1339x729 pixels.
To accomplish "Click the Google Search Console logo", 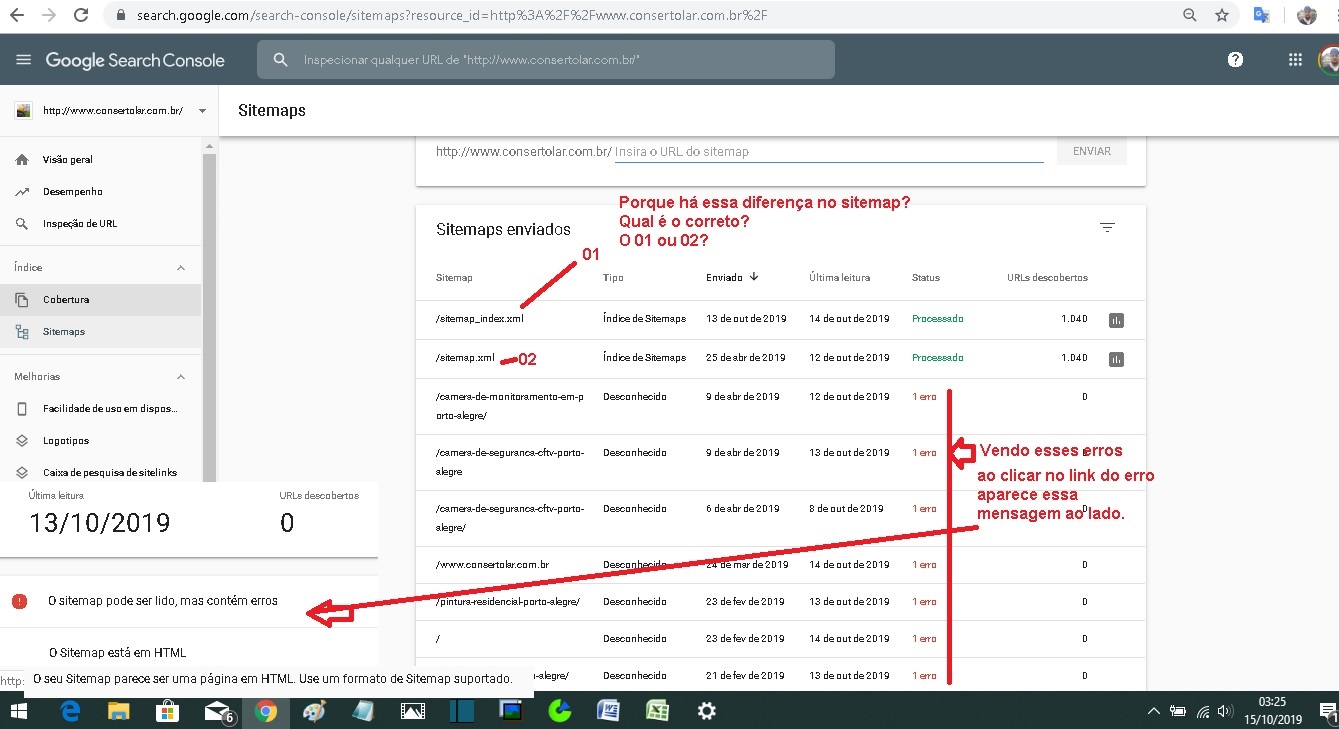I will 135,60.
